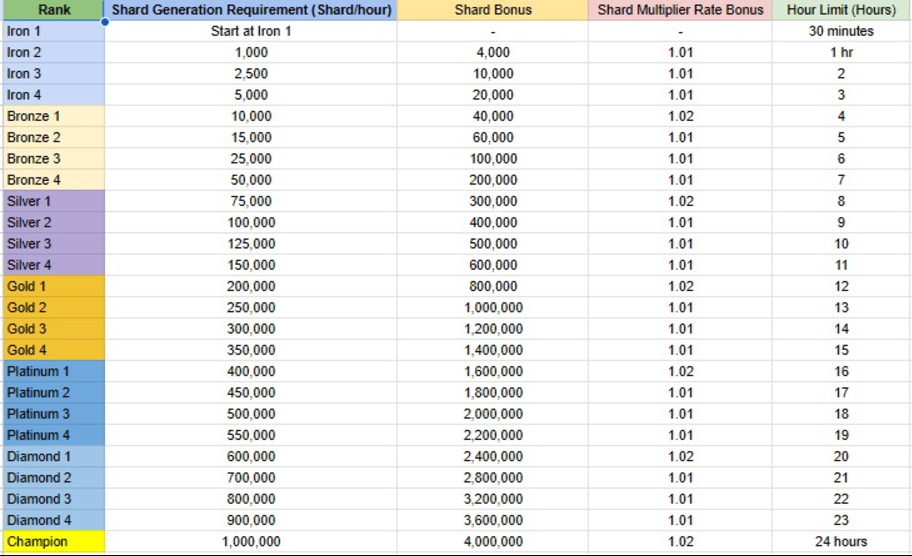Click the Silver 2 rank cell
The image size is (912, 556).
[x=54, y=223]
